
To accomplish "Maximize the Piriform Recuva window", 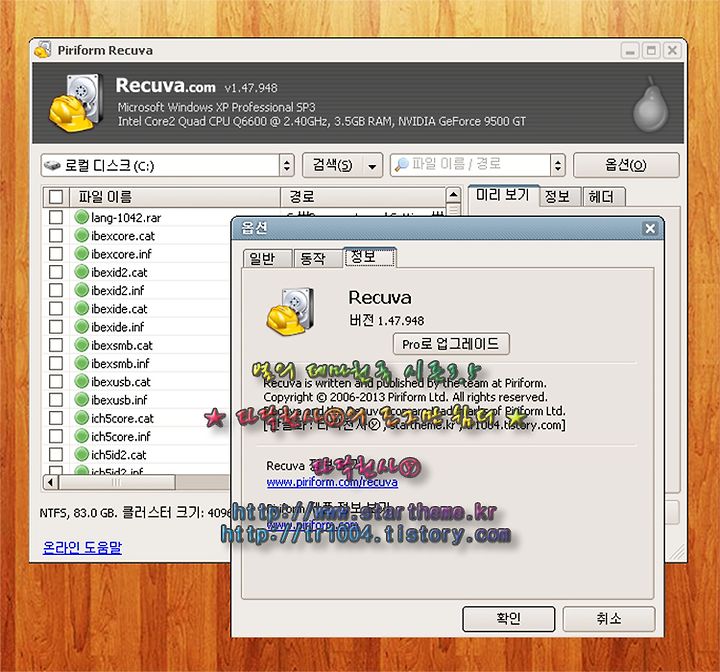I will [651, 50].
